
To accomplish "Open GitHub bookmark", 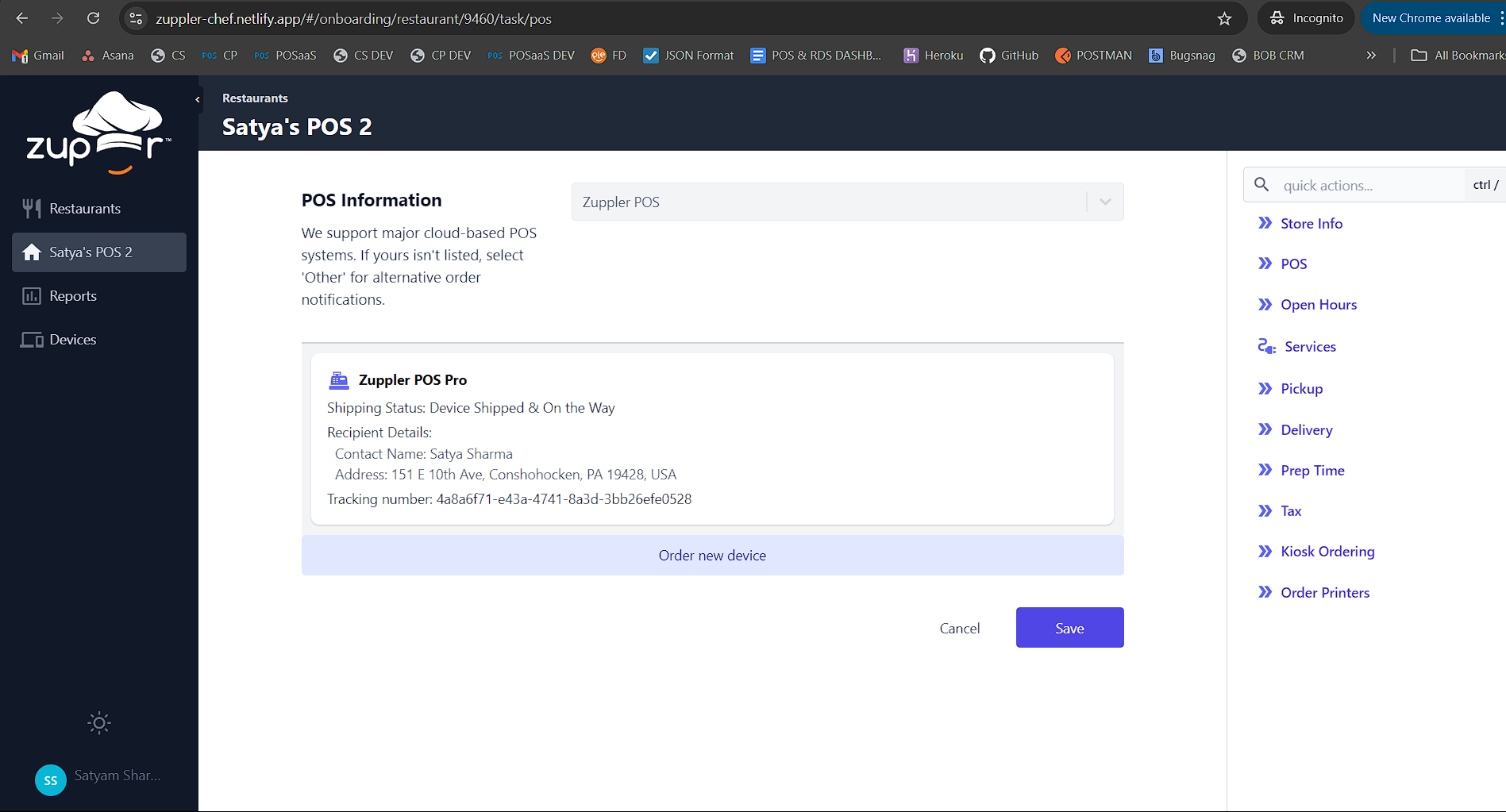I will click(1009, 56).
